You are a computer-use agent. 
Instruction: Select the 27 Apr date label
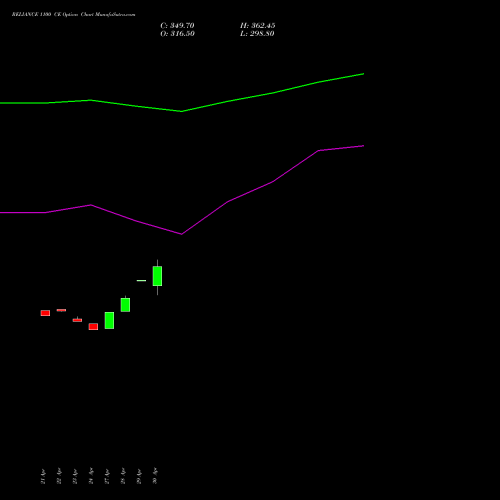[107, 476]
